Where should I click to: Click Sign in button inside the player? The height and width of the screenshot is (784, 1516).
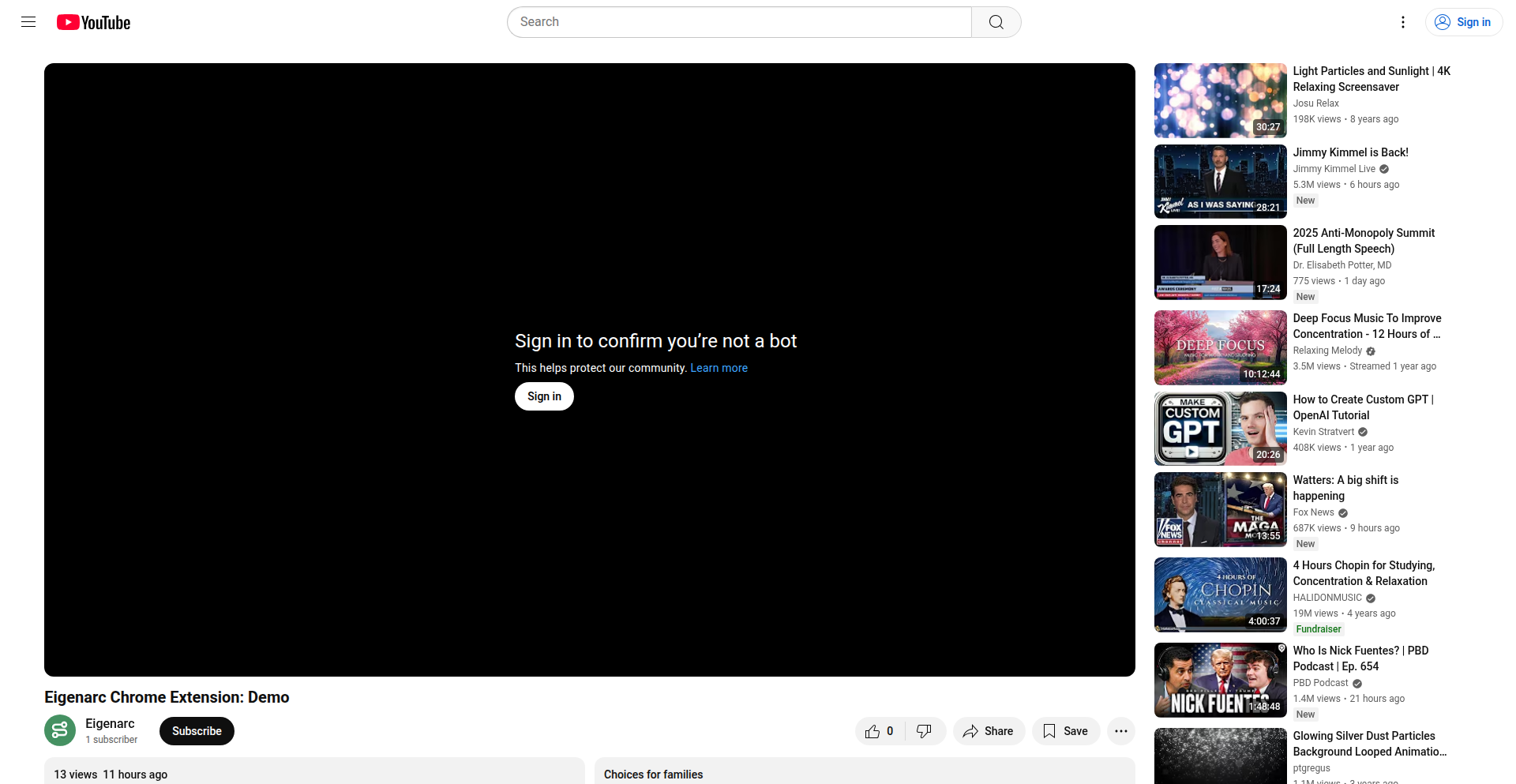544,396
